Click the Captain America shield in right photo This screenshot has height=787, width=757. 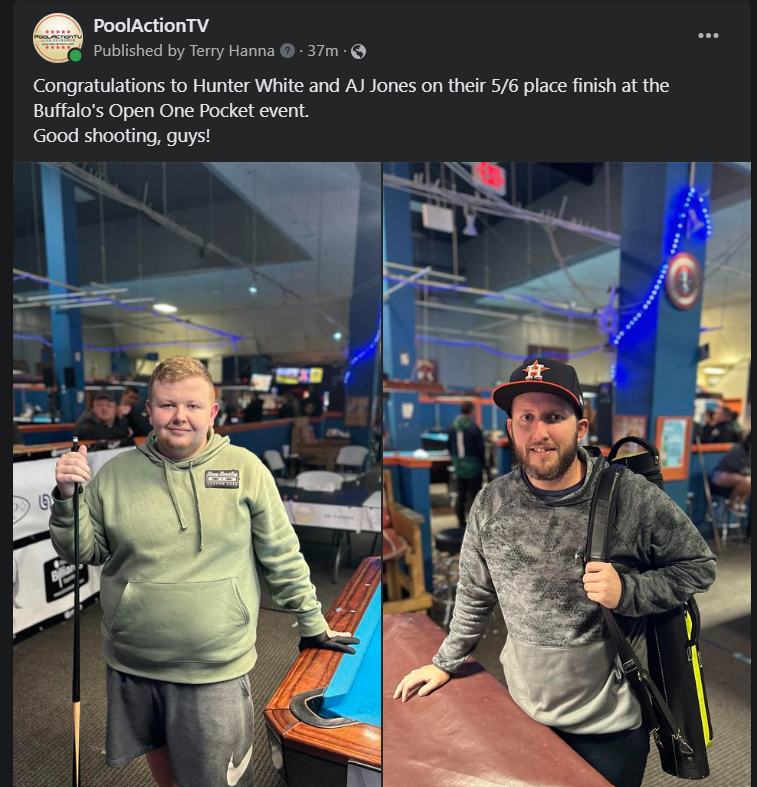(x=683, y=281)
